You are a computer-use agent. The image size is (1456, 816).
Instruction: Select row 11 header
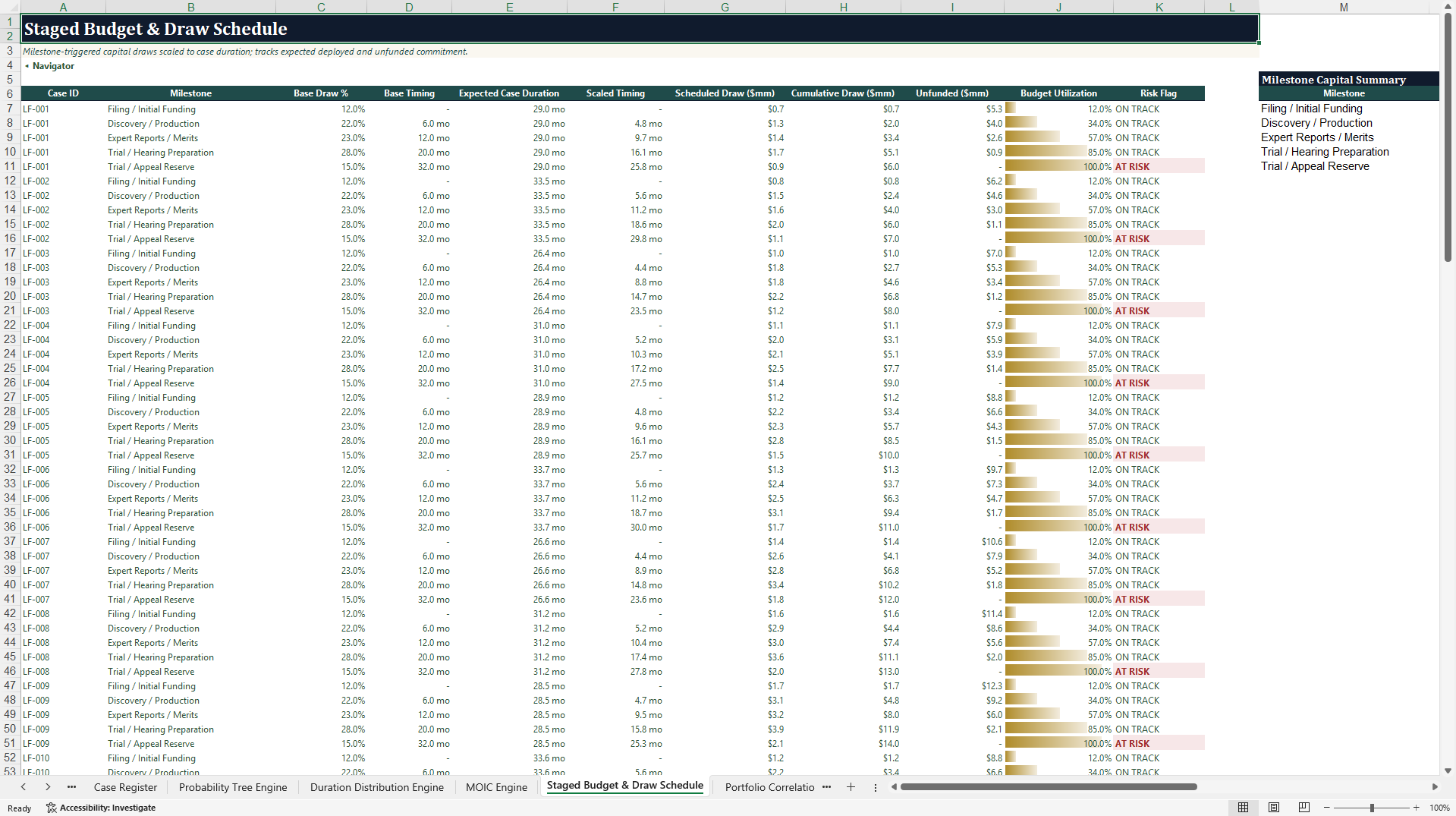10,166
